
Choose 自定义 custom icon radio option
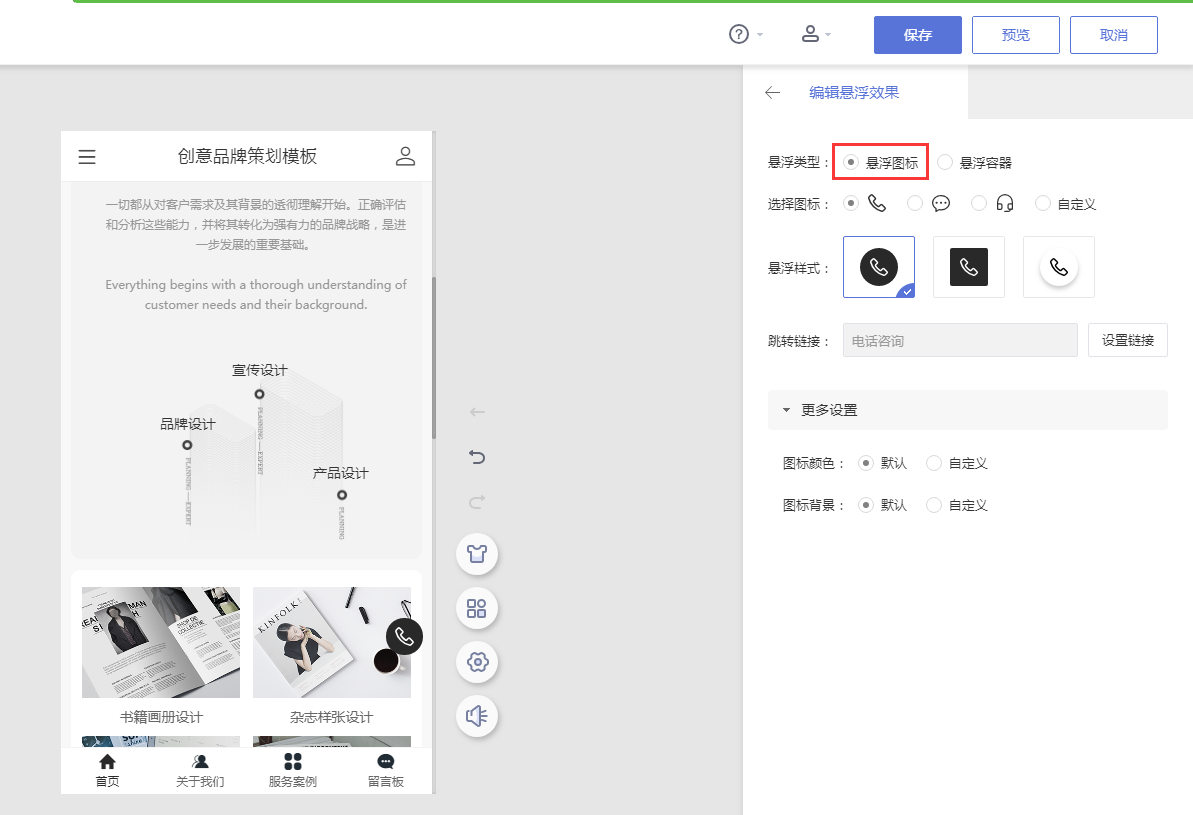tap(1043, 203)
